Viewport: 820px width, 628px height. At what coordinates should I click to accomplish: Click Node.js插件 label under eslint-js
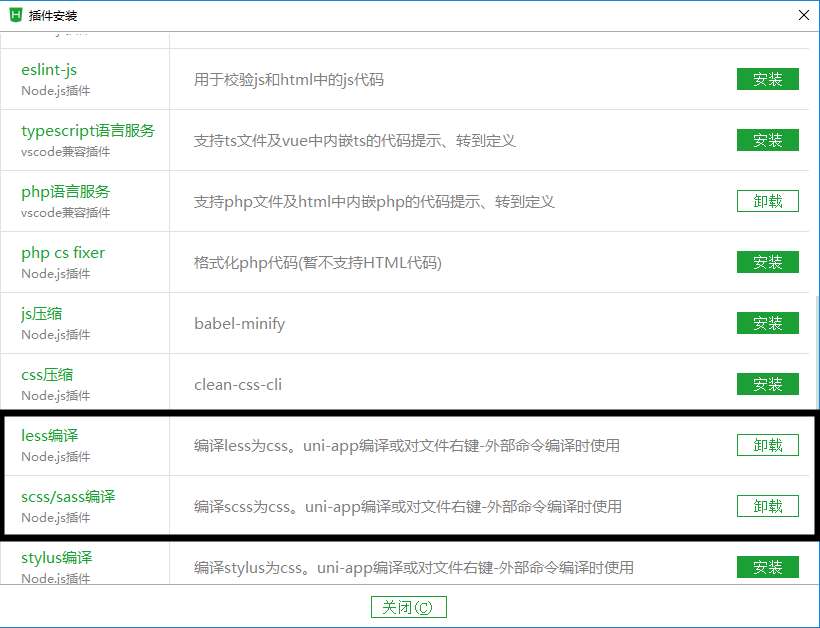tap(55, 91)
